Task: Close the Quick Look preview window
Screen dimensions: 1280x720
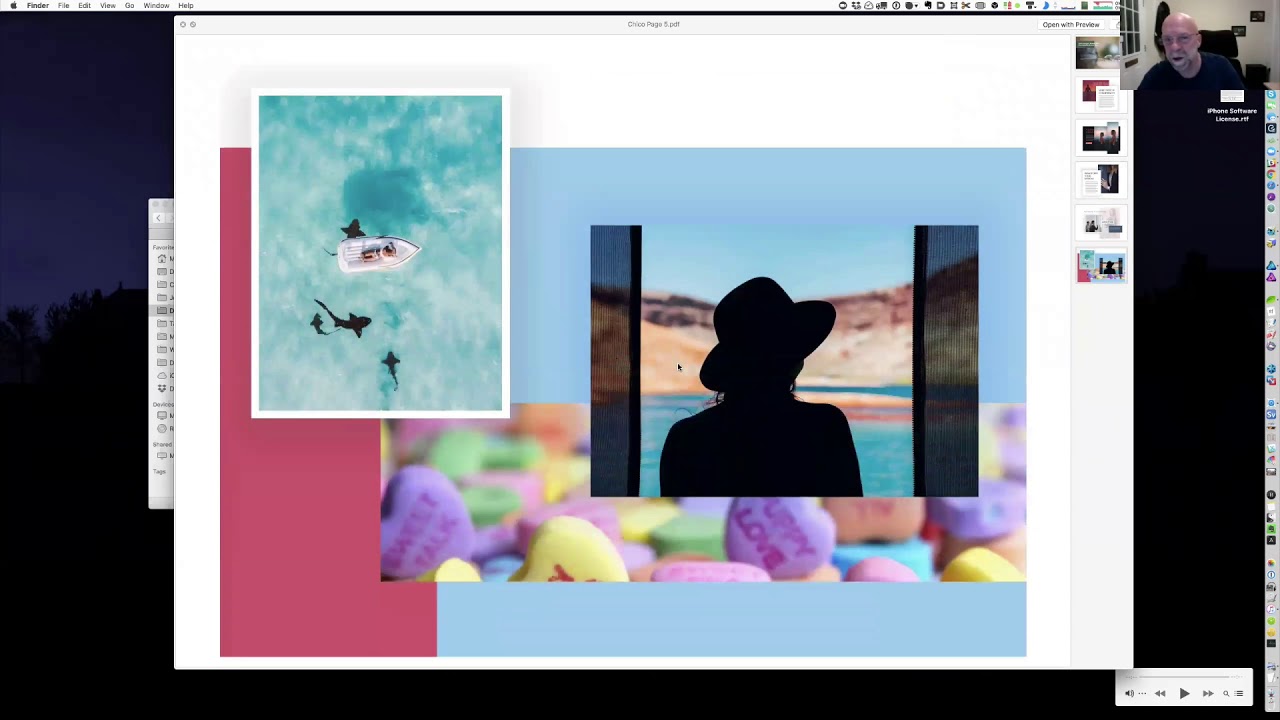Action: (x=182, y=24)
